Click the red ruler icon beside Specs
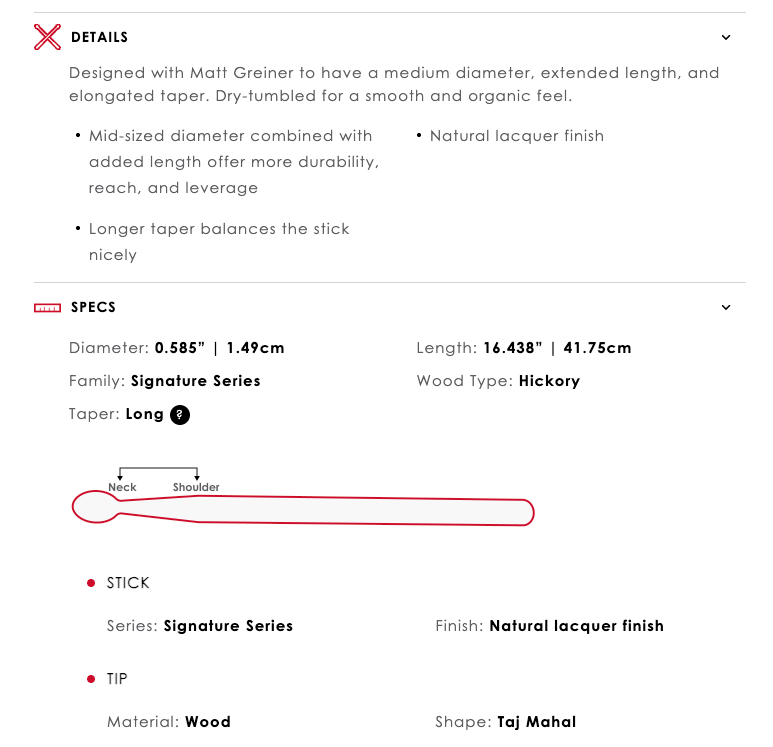The width and height of the screenshot is (773, 747). click(47, 308)
